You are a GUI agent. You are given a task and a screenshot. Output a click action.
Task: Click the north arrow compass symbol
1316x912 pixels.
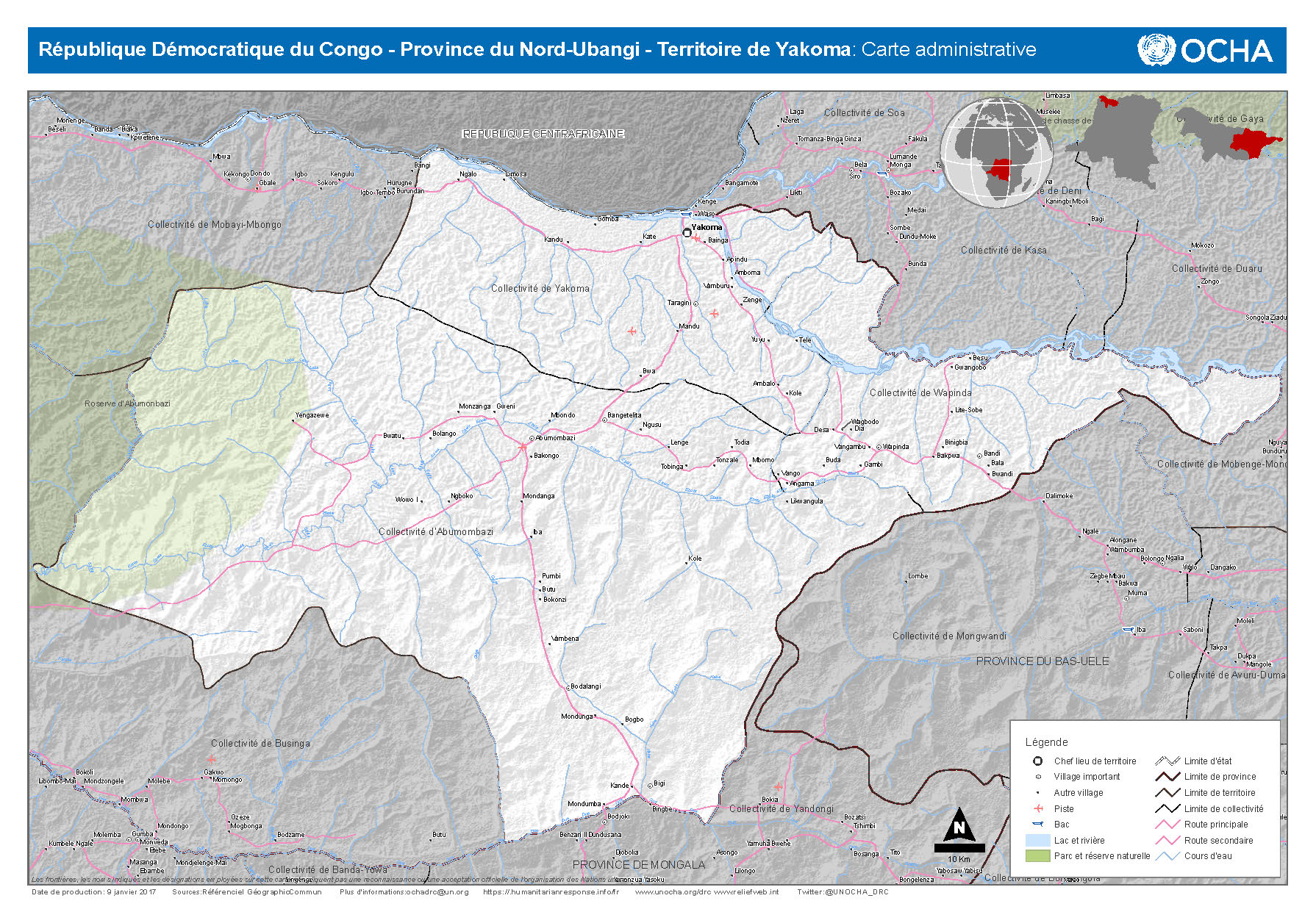[959, 830]
